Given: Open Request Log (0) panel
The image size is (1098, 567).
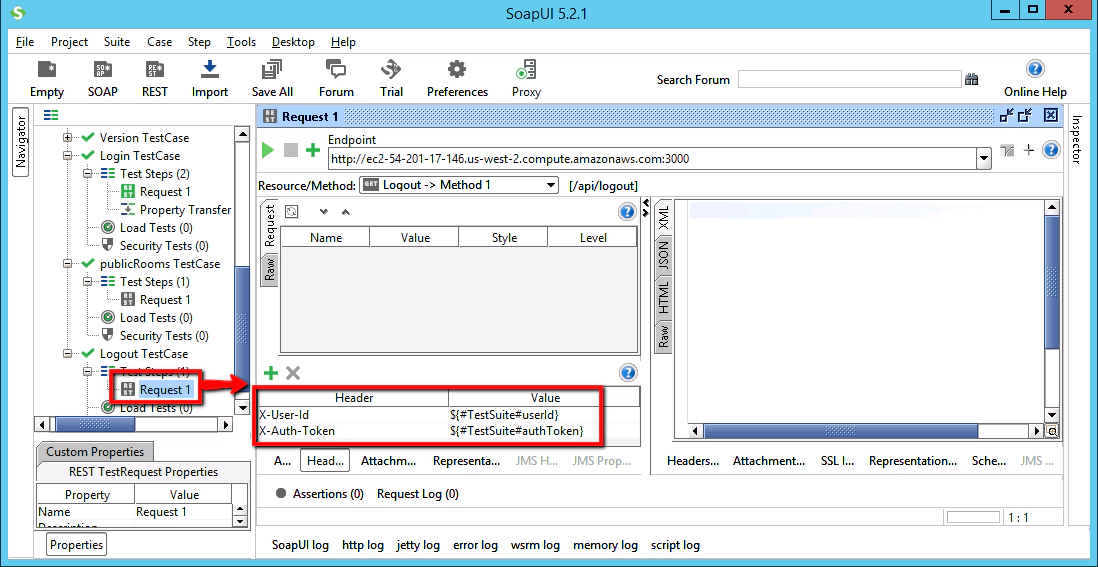Looking at the screenshot, I should click(x=417, y=494).
